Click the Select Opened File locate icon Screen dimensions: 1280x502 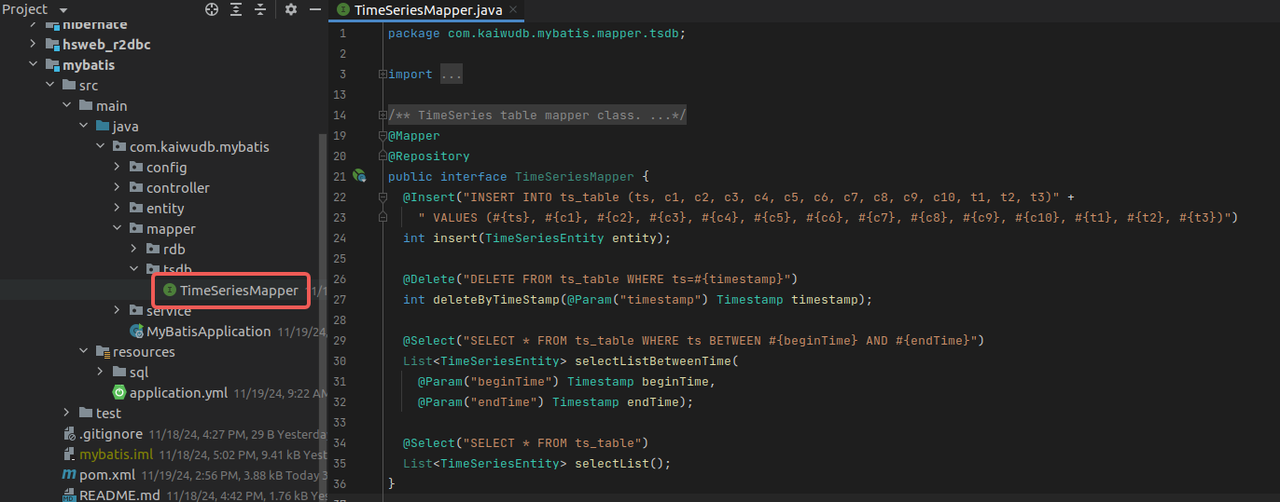pyautogui.click(x=212, y=9)
